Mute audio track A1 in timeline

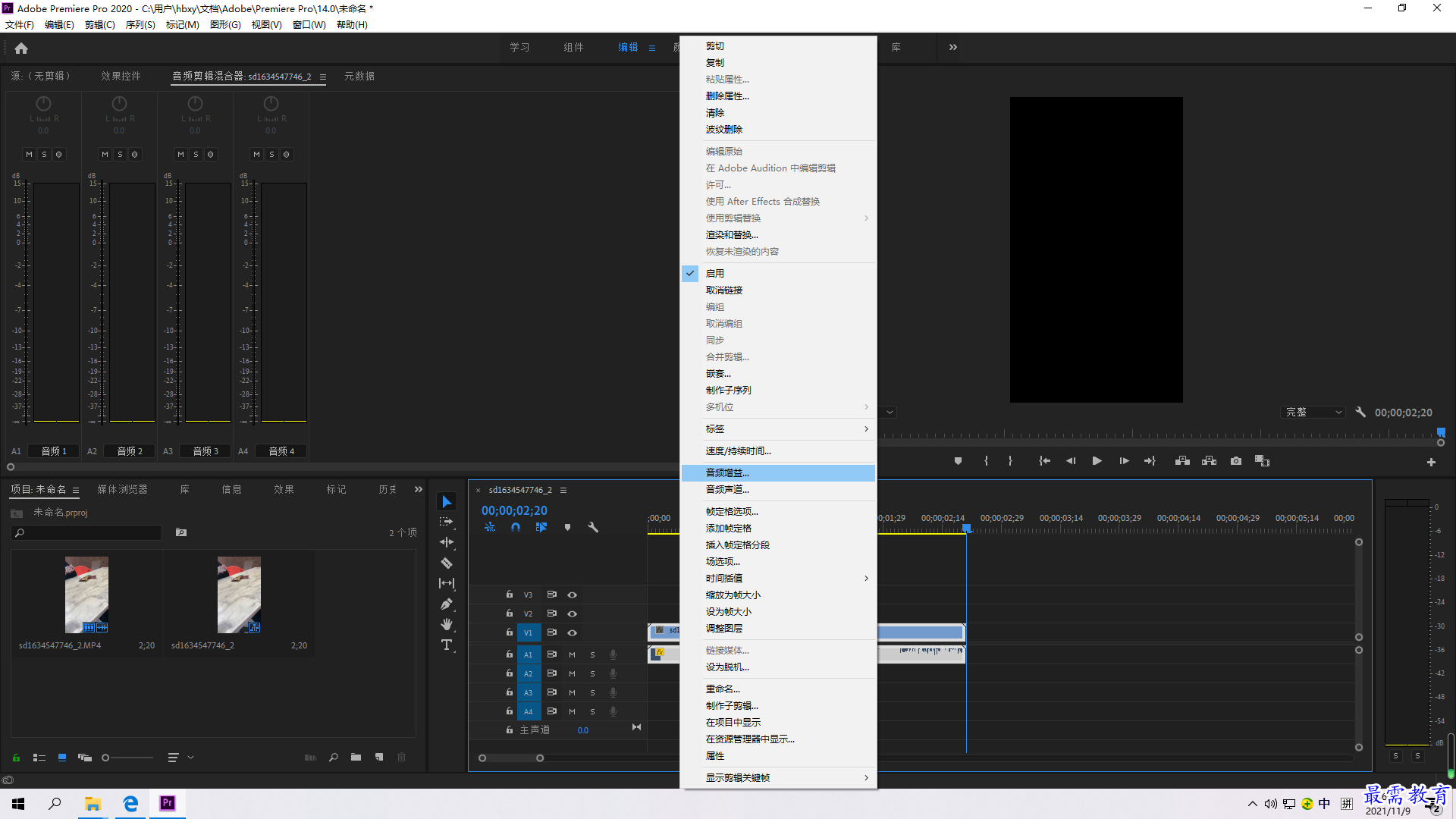[x=572, y=654]
